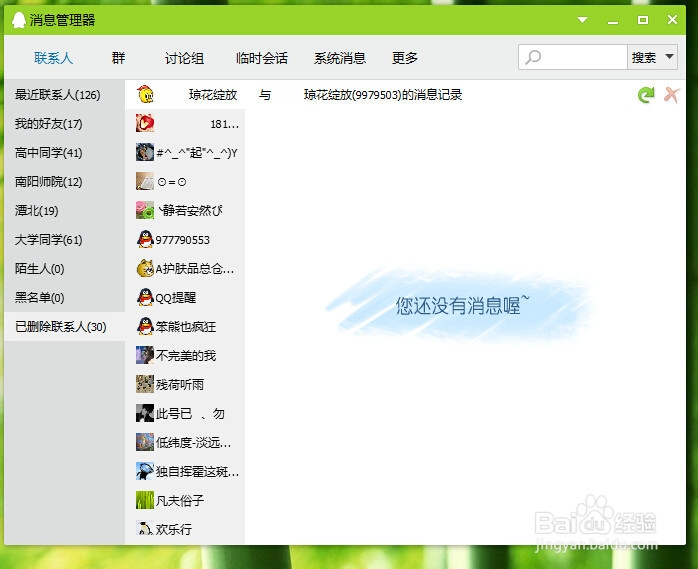698x569 pixels.
Task: Select 已删除联系人(30) group
Action: (x=65, y=327)
